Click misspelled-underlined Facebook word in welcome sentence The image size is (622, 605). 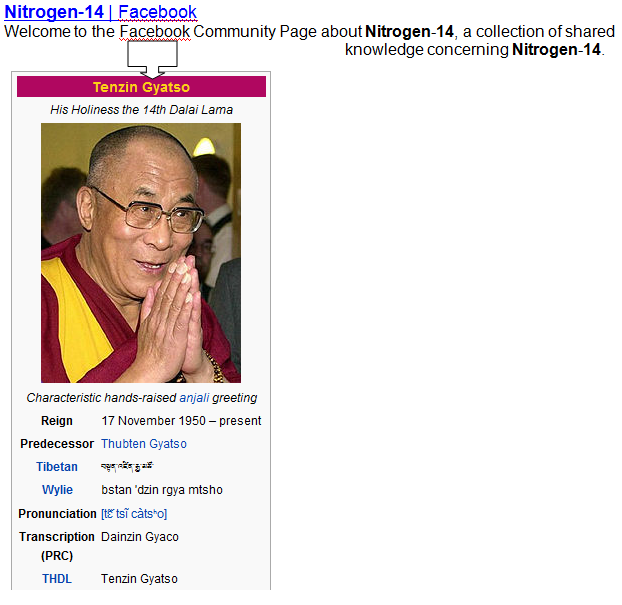155,31
